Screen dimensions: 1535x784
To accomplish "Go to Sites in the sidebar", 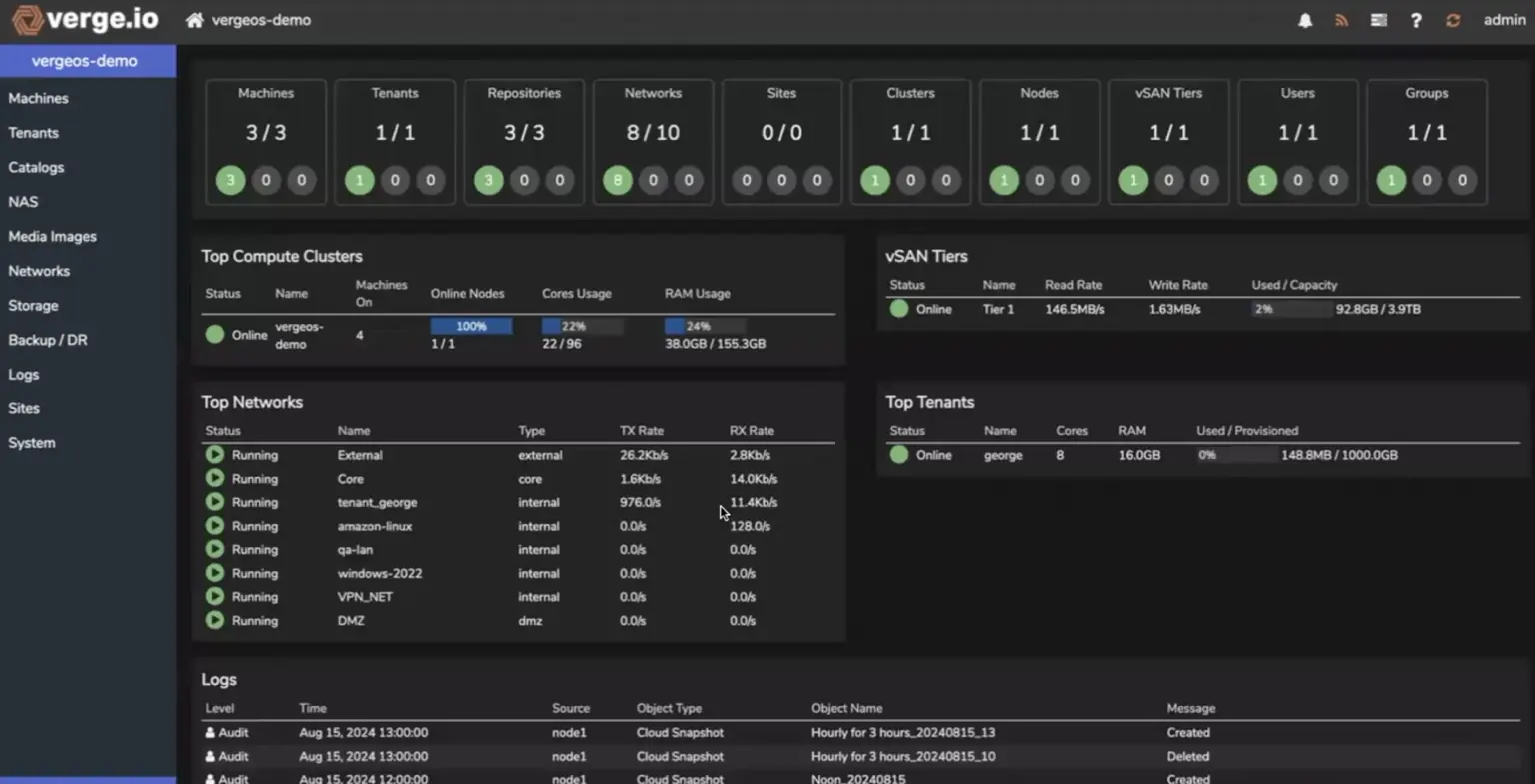I will point(24,408).
